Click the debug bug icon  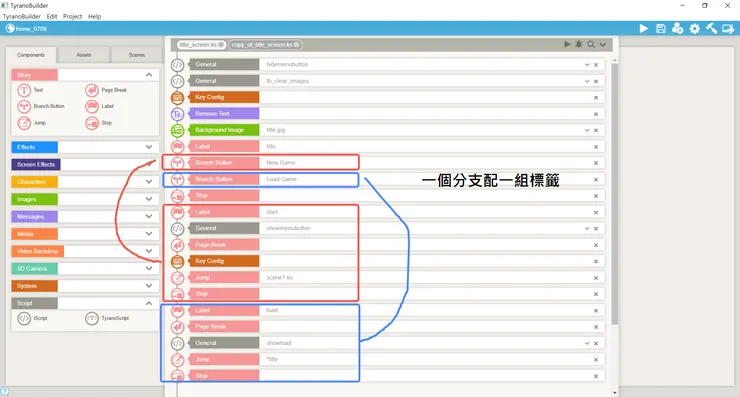[579, 44]
